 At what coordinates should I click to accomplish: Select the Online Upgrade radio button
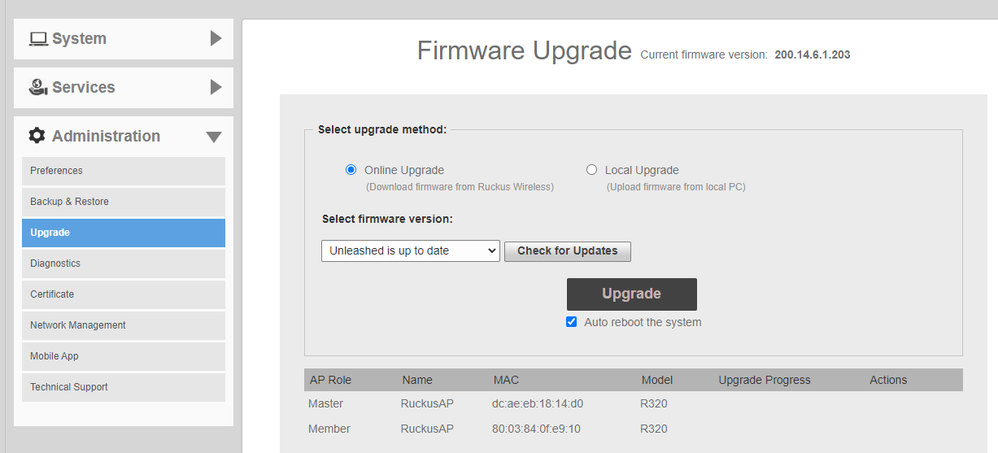(351, 170)
